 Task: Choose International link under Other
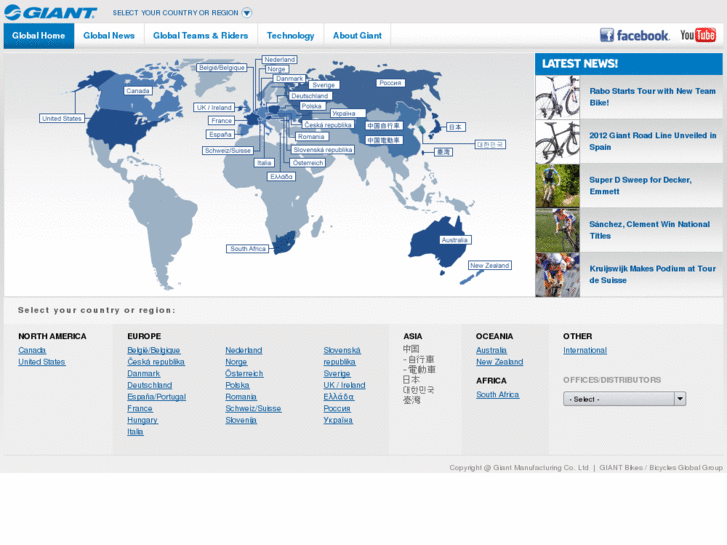click(585, 350)
